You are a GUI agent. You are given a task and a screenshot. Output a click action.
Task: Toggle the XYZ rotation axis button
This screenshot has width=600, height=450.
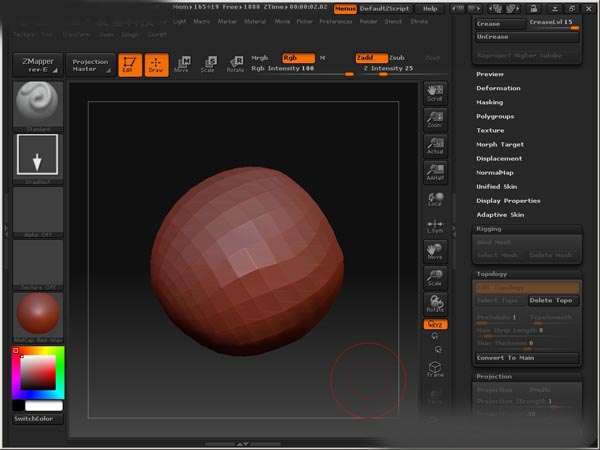(435, 325)
